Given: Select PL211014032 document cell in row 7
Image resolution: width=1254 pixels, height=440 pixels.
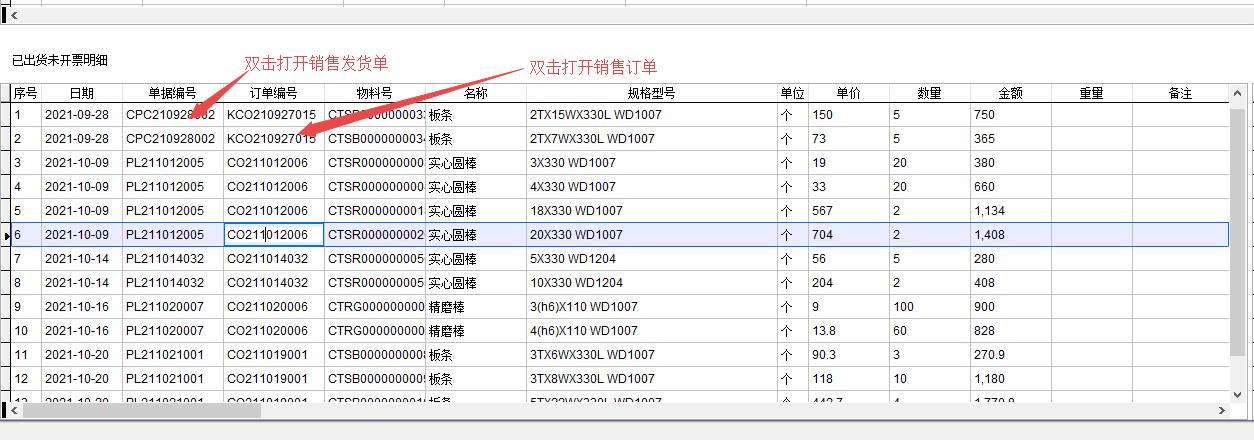Looking at the screenshot, I should 165,259.
